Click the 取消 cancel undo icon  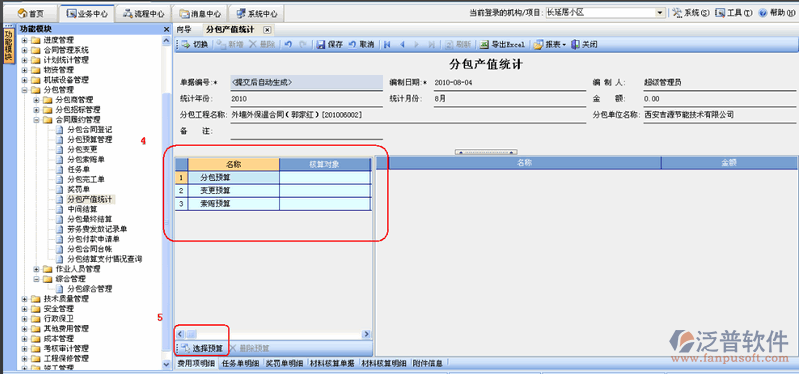click(x=352, y=44)
